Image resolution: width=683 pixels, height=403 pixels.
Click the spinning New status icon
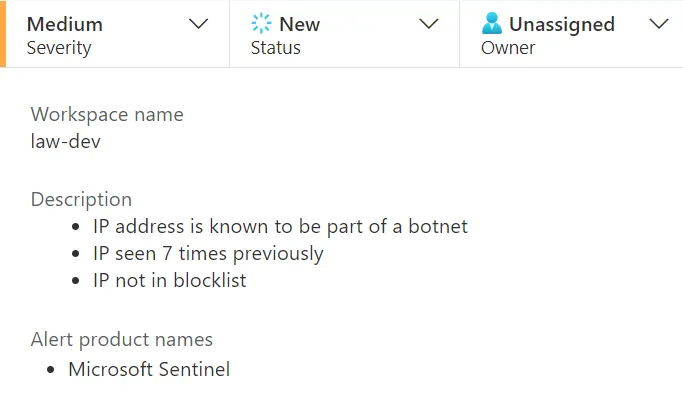click(262, 24)
